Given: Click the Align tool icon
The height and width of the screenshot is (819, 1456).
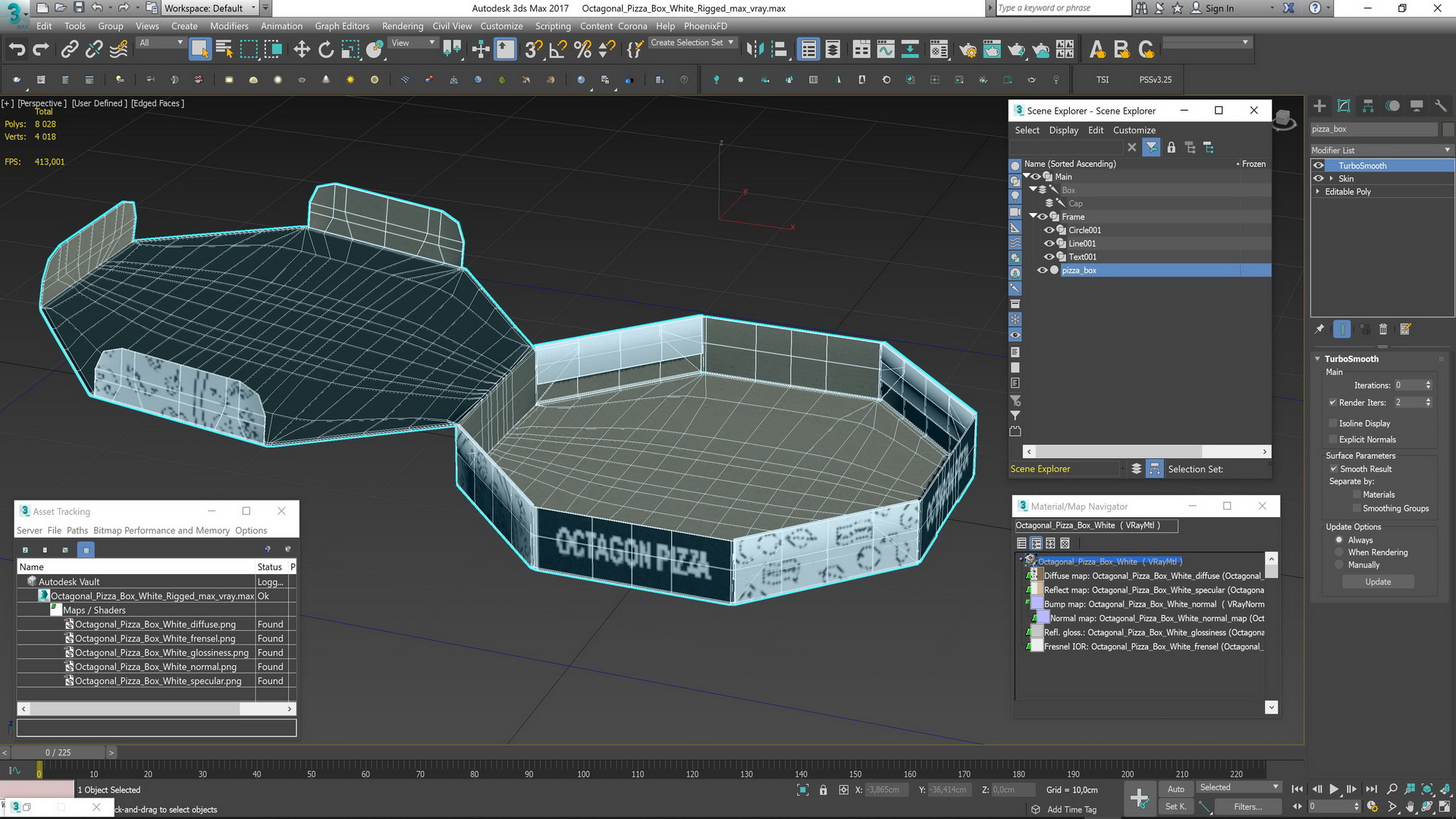Looking at the screenshot, I should tap(780, 49).
